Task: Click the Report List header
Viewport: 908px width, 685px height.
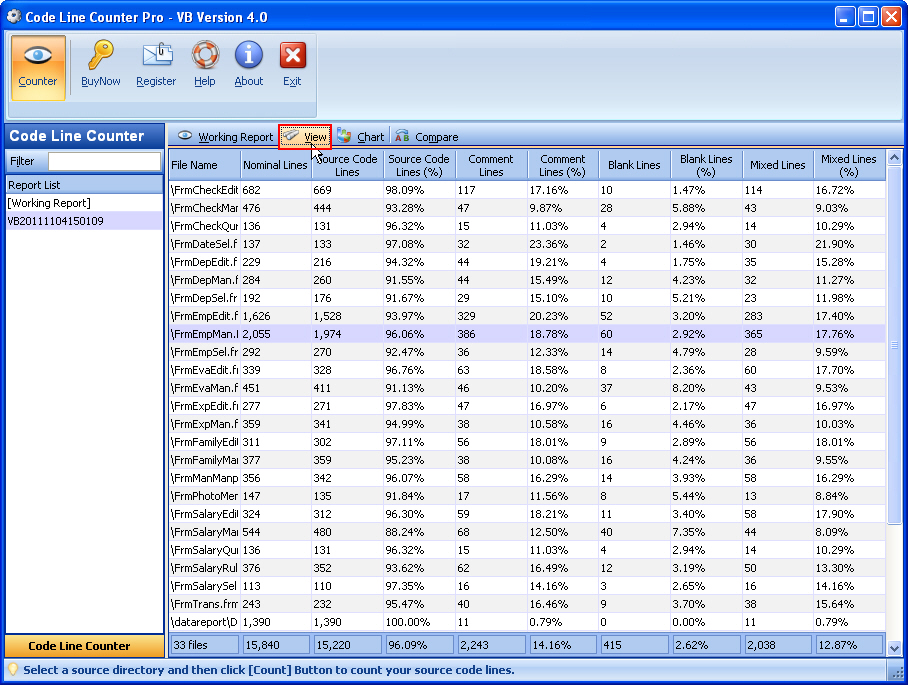Action: pyautogui.click(x=85, y=185)
